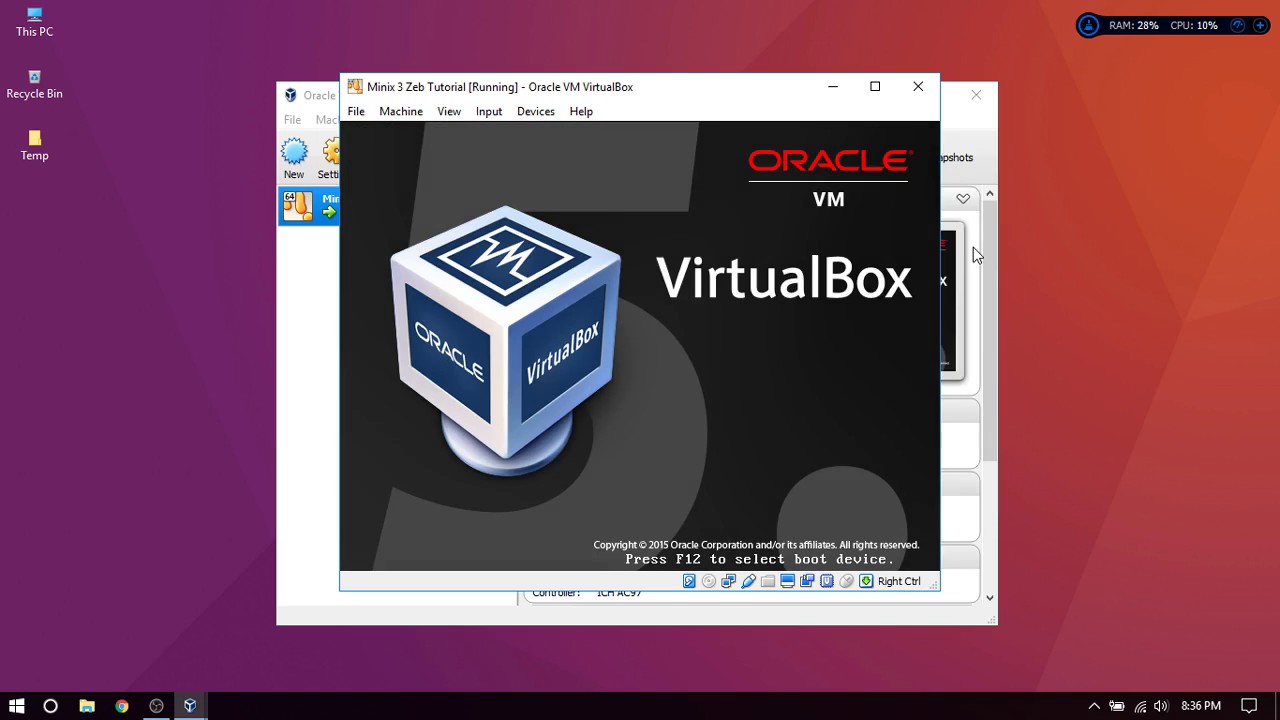Click the Right Ctrl host key label
1280x720 pixels.
(x=899, y=581)
